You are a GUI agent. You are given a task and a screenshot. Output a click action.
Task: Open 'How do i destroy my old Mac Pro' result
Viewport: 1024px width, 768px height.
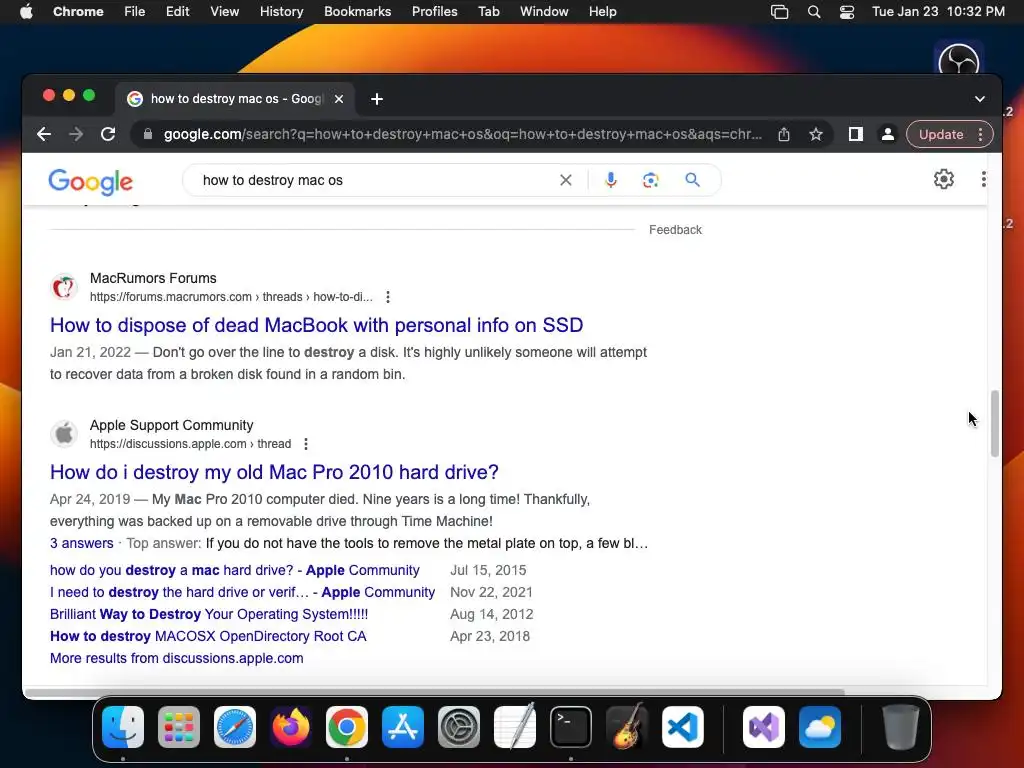[274, 472]
